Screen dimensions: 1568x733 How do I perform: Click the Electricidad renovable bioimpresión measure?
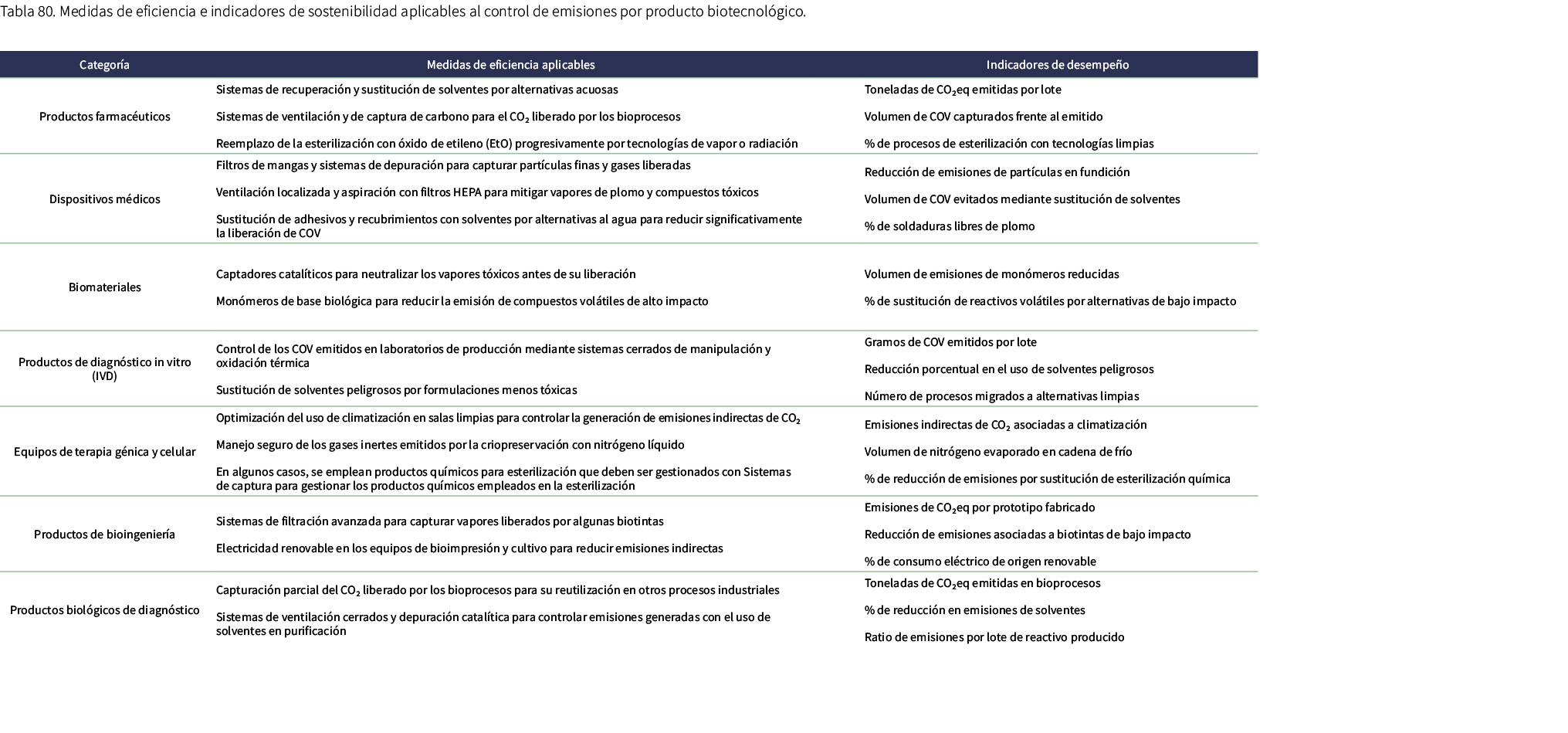pos(469,548)
